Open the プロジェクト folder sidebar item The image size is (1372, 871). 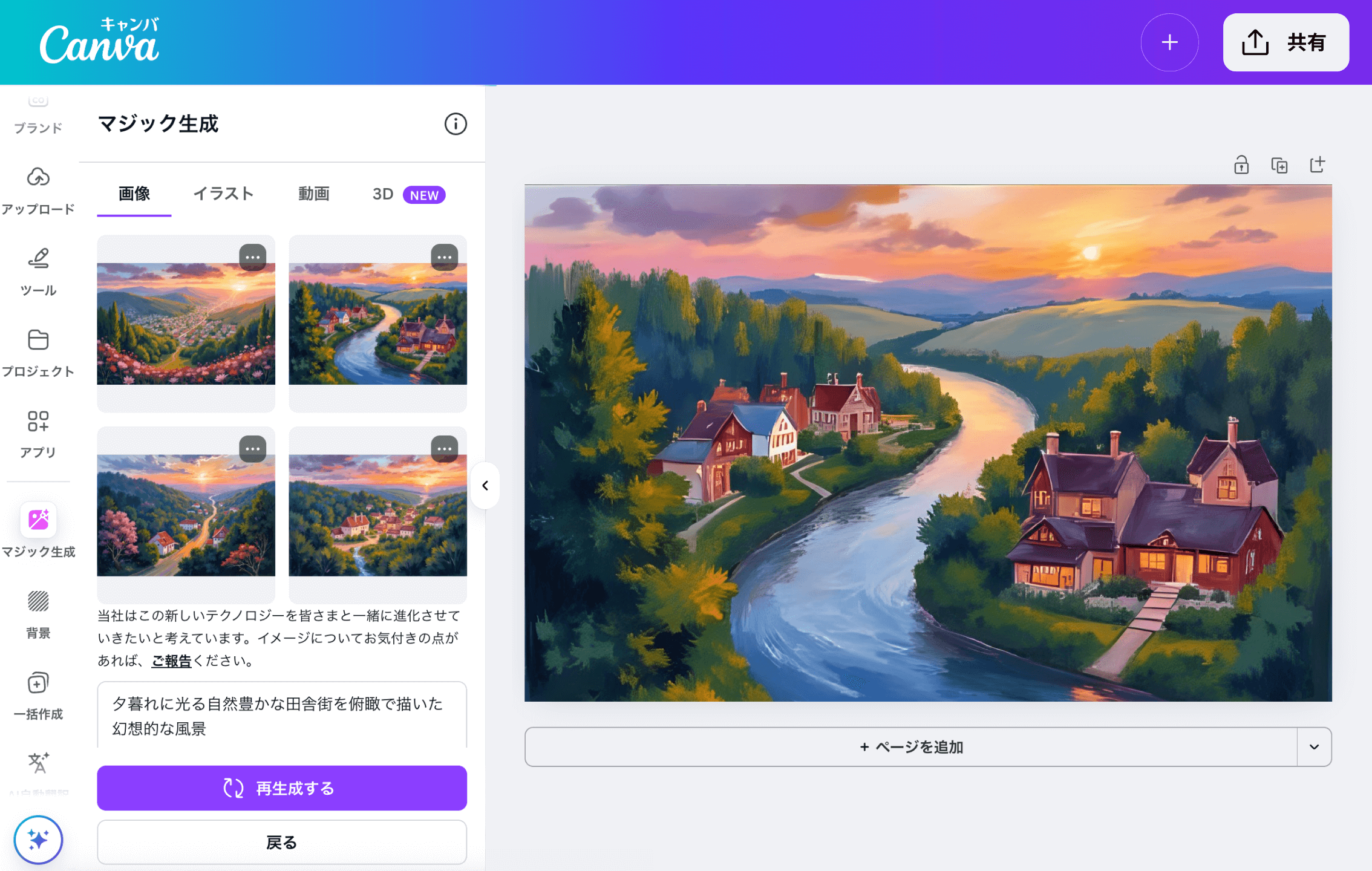point(38,353)
